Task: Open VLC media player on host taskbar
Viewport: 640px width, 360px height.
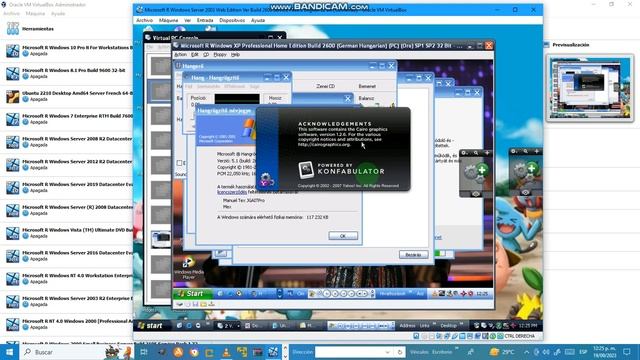Action: [x=226, y=352]
